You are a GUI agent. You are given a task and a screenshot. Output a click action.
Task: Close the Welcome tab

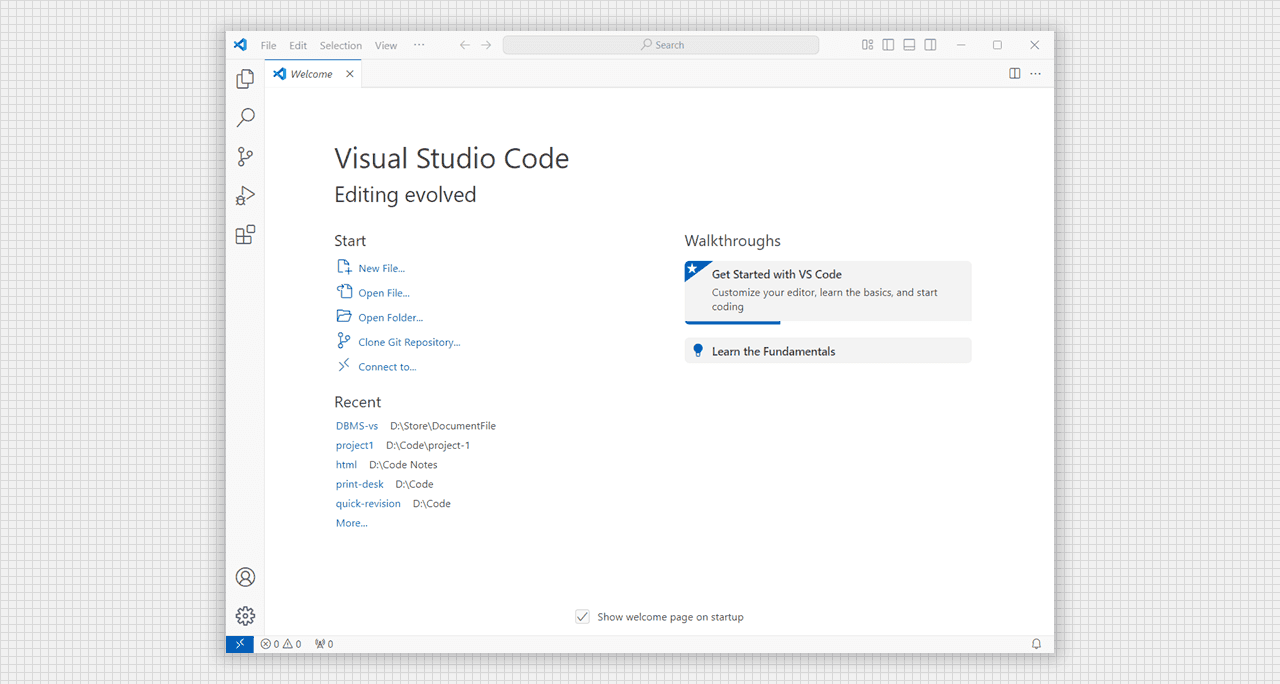pos(350,74)
